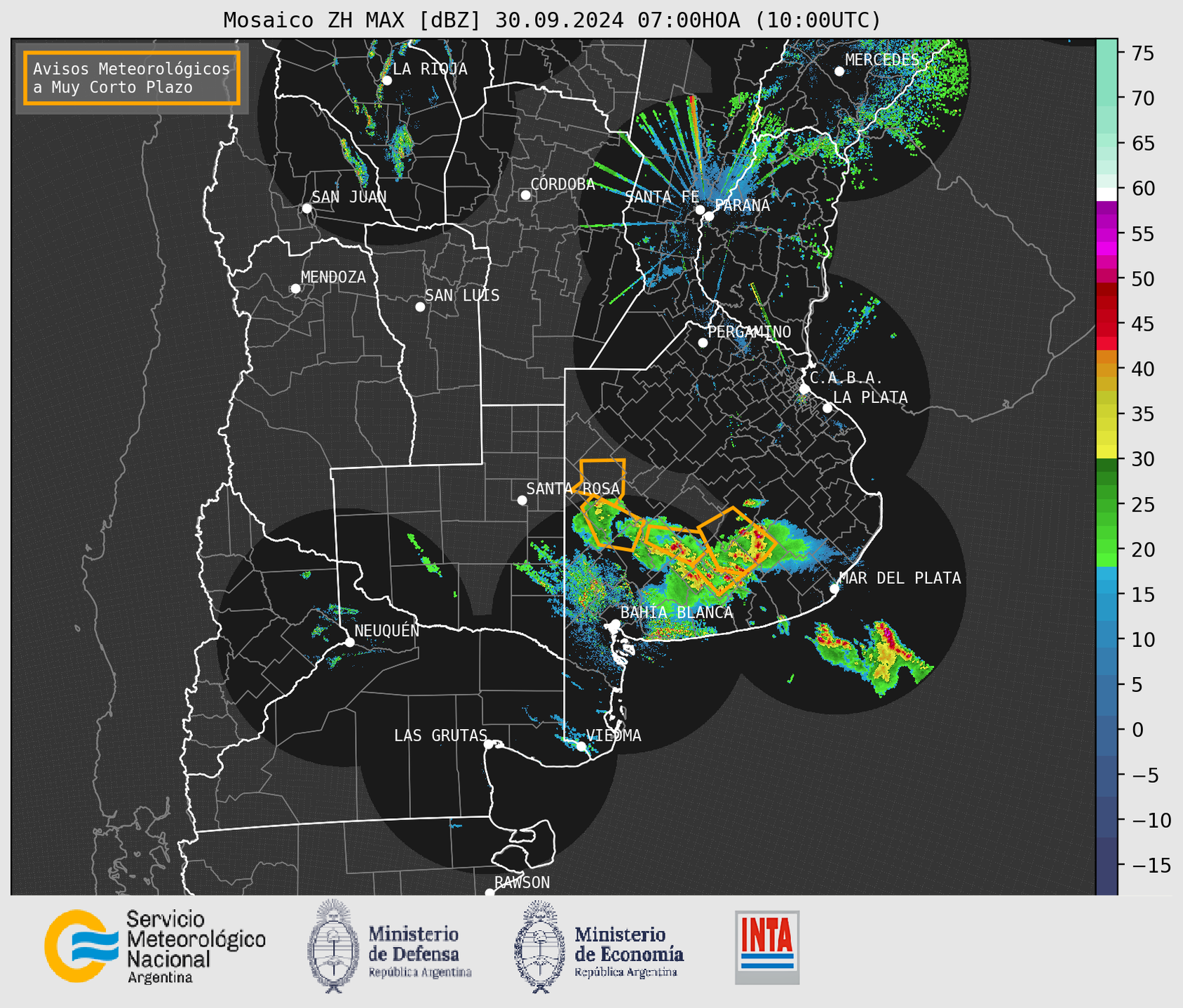Viewport: 1183px width, 1008px height.
Task: Click the white 60 dBZ band on the color scale
Action: [1107, 193]
